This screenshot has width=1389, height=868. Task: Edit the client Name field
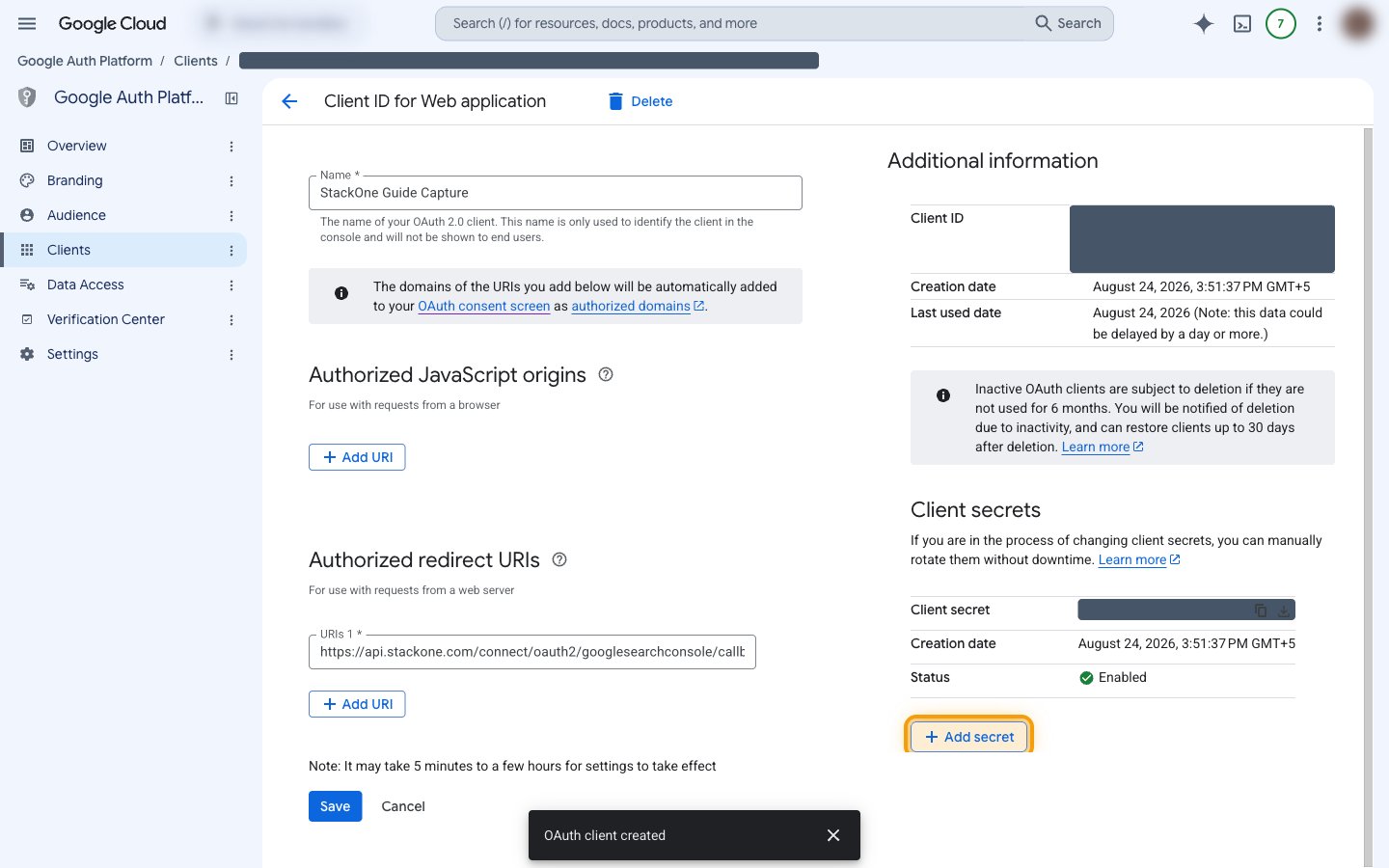pos(556,193)
